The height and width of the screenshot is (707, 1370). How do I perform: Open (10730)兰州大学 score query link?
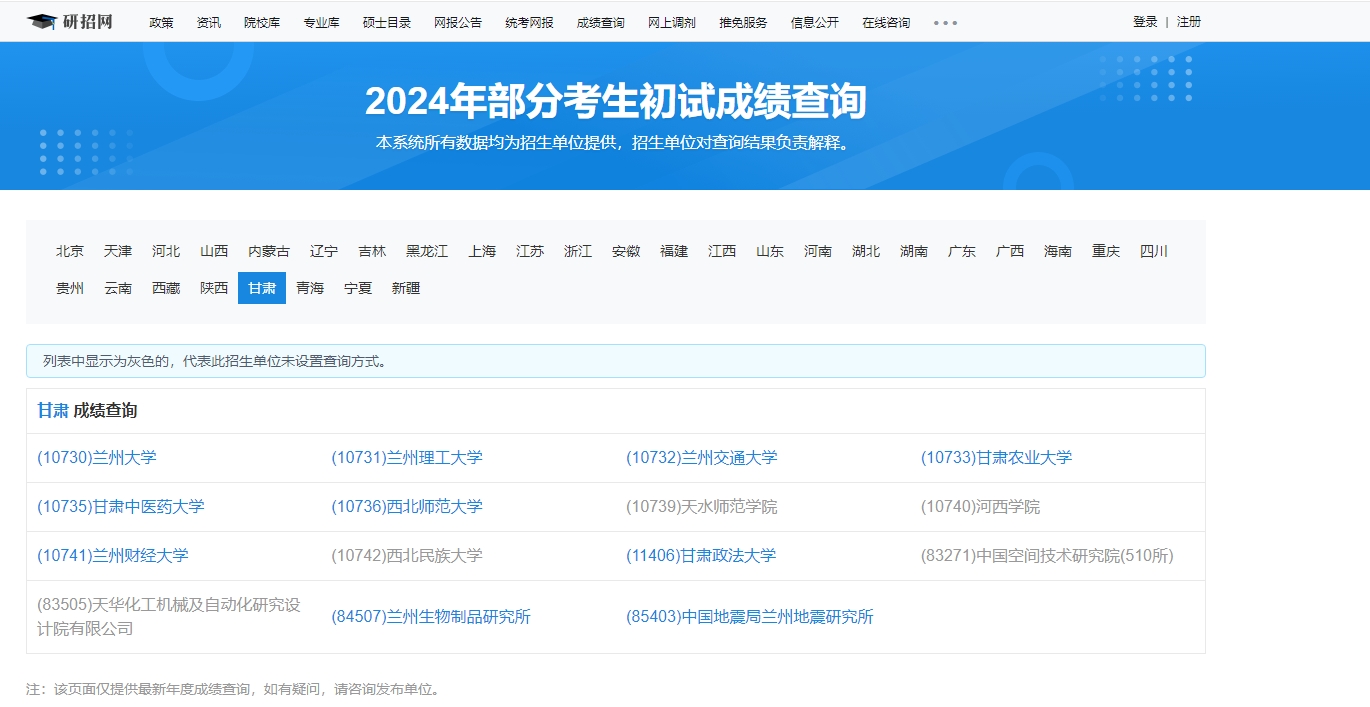coord(97,458)
